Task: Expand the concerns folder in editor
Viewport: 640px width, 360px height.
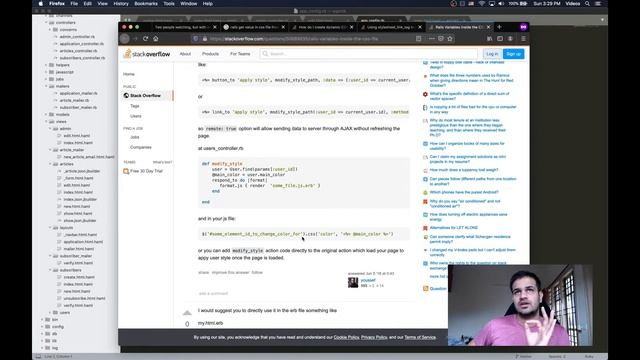Action: 50,29
